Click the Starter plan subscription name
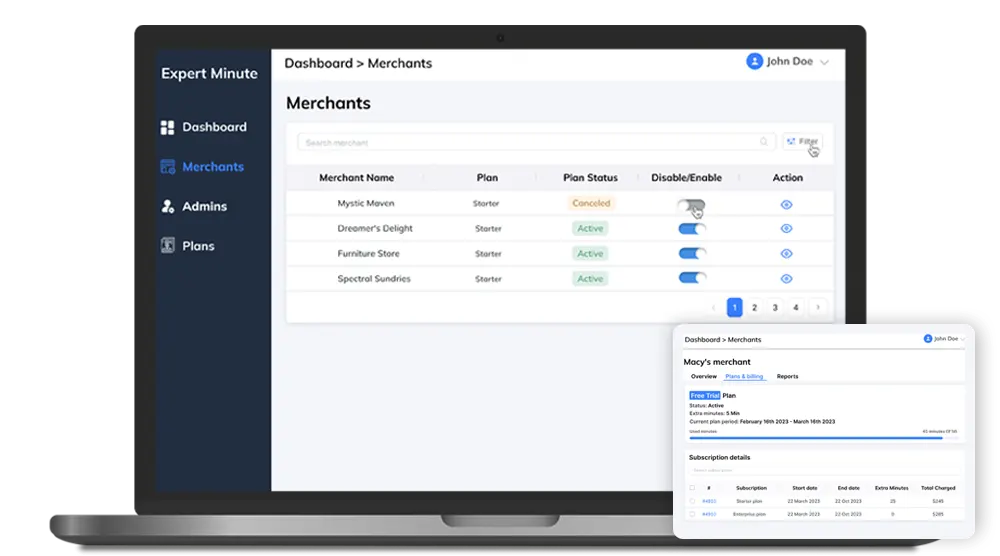Screen dimensions: 1000x556 click(749, 501)
